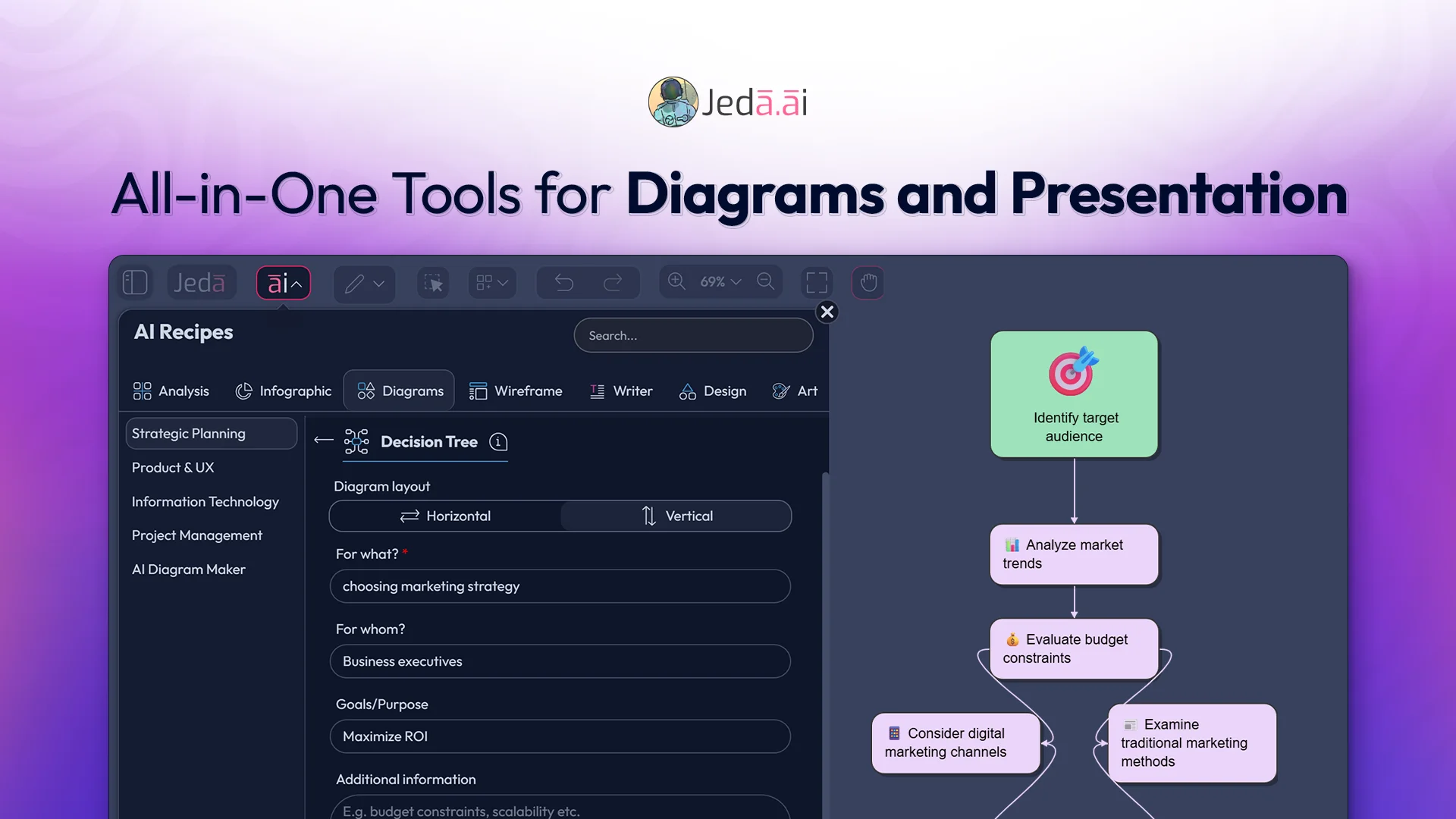The image size is (1456, 819).
Task: Select the hand pan tool
Action: [868, 282]
